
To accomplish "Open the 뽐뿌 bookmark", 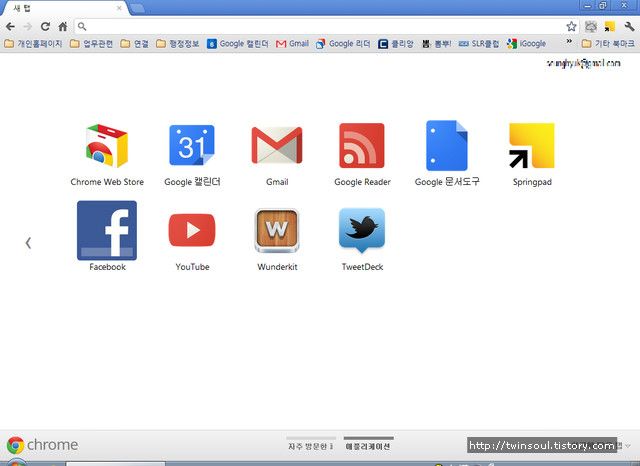I will coord(436,44).
